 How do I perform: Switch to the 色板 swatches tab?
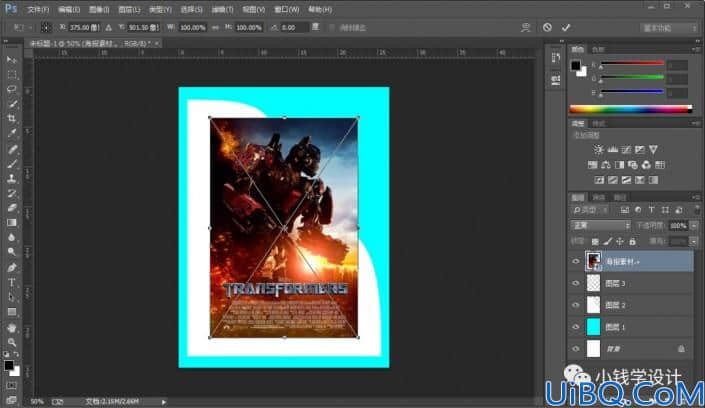point(598,49)
